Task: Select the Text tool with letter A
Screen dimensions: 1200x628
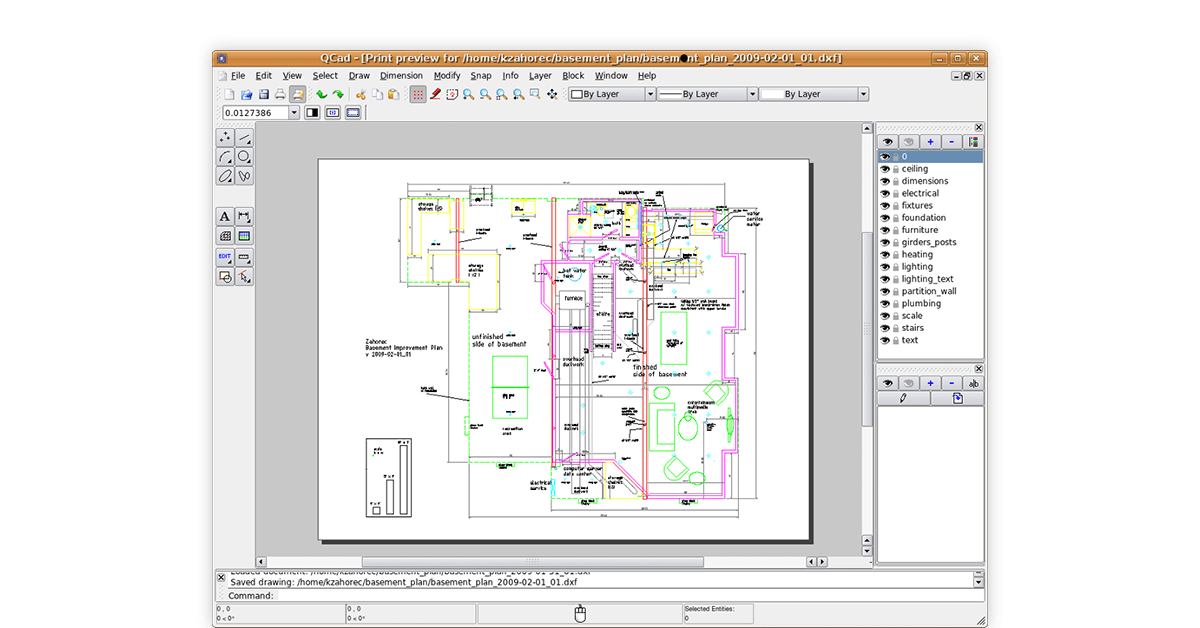Action: point(225,216)
